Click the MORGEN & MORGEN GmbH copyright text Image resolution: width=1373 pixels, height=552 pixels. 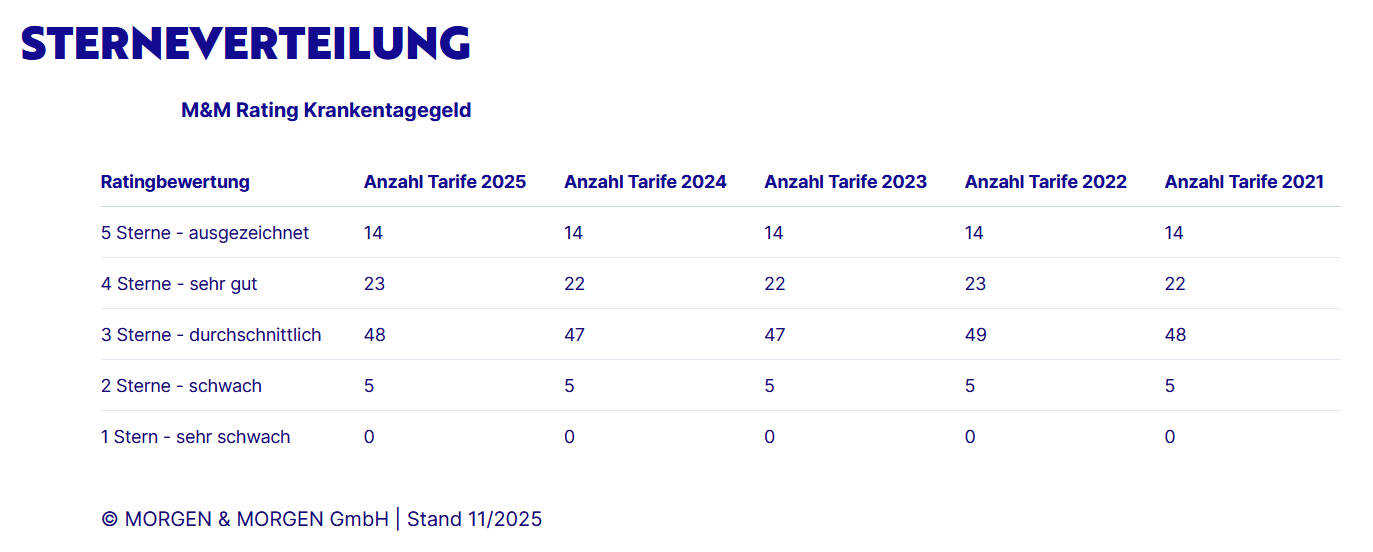tap(245, 519)
